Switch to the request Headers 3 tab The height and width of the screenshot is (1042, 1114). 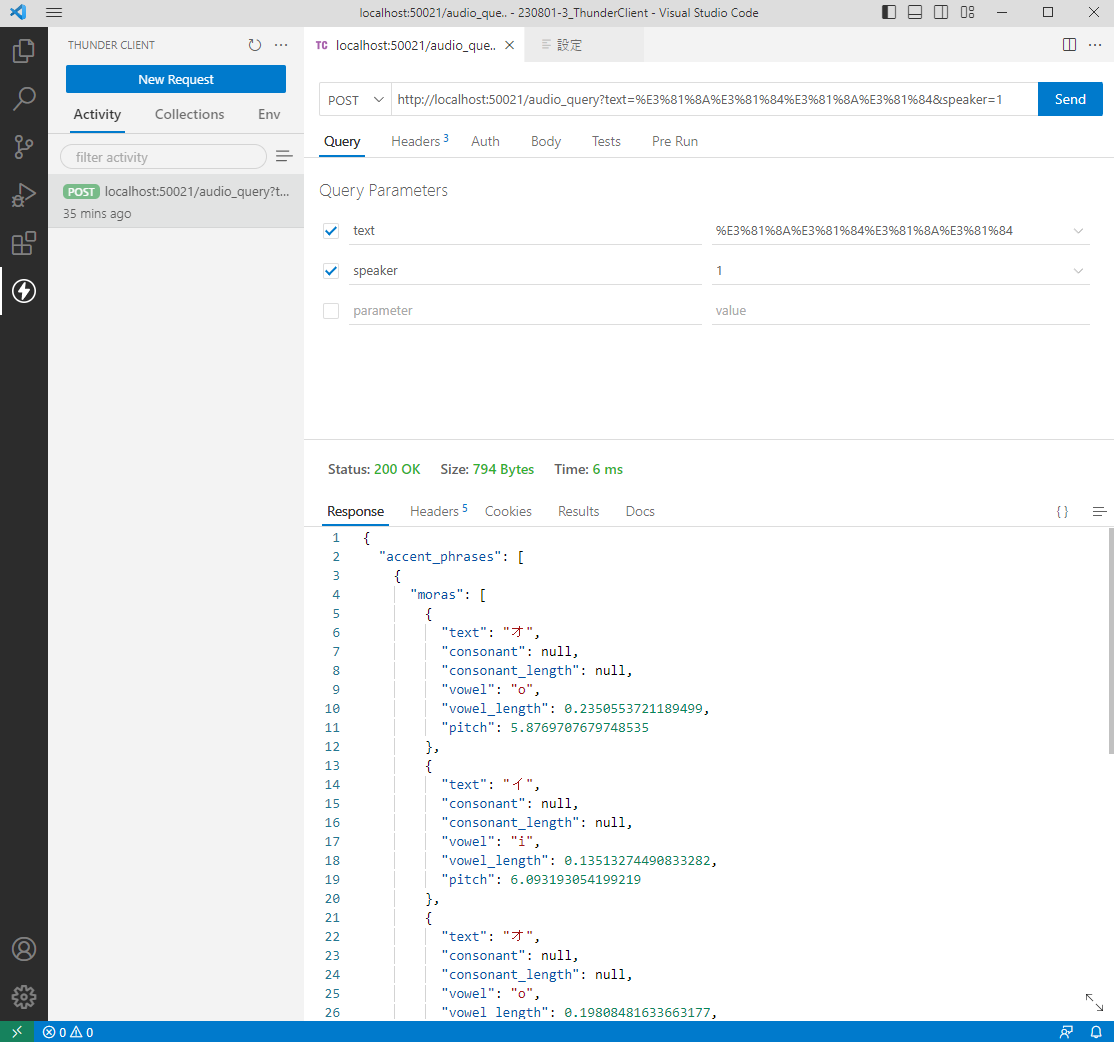coord(419,141)
